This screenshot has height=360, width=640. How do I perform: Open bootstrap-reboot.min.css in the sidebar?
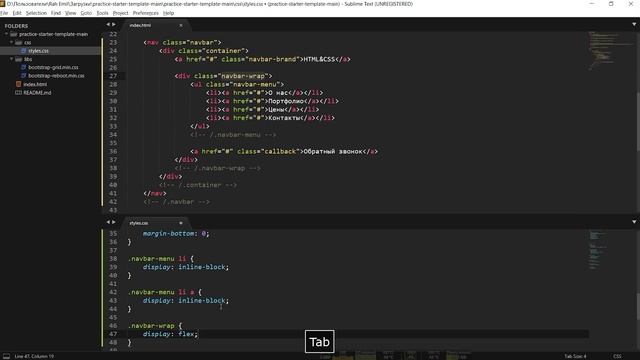point(56,76)
